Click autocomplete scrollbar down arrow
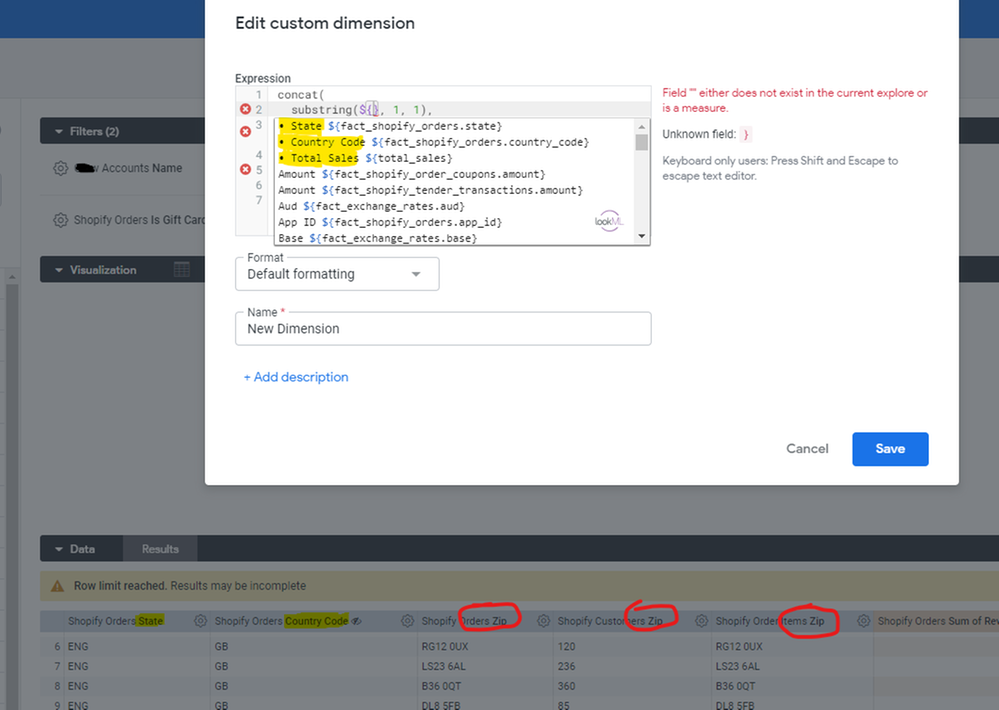The height and width of the screenshot is (710, 999). [x=642, y=236]
